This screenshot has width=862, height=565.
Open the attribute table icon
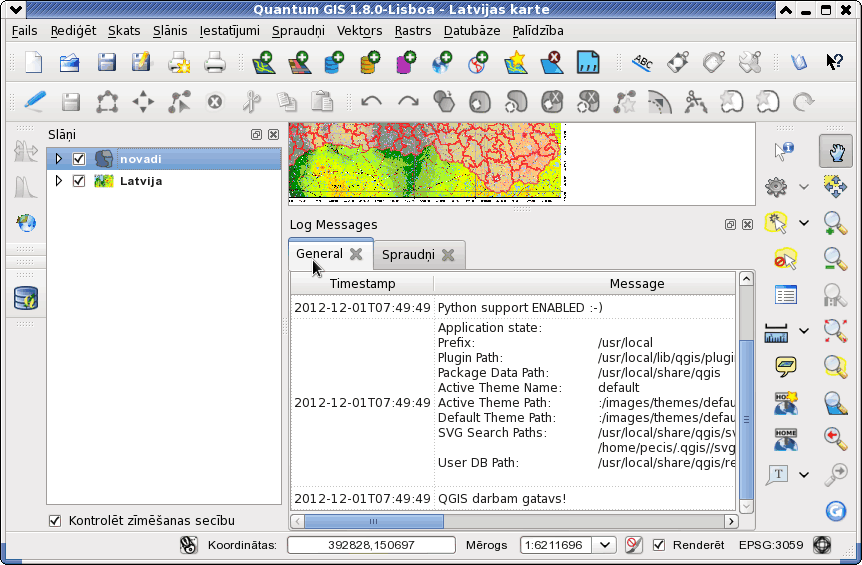click(x=786, y=295)
